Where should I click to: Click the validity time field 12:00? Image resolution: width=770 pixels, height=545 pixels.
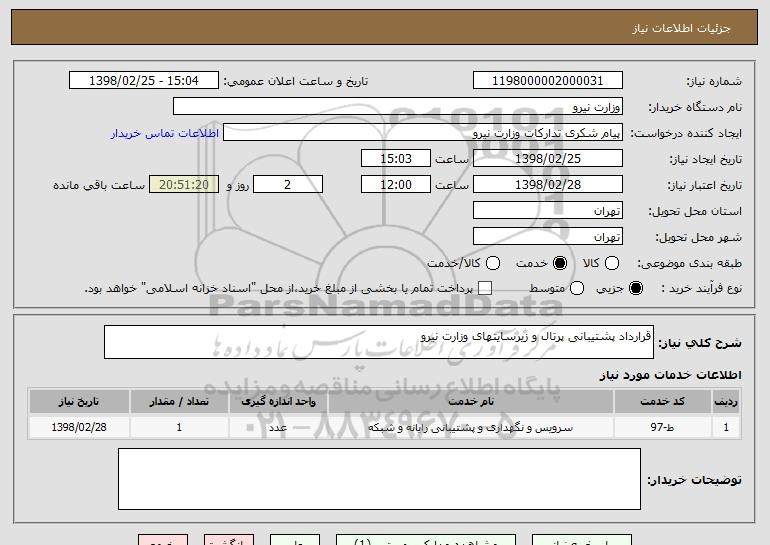click(396, 185)
